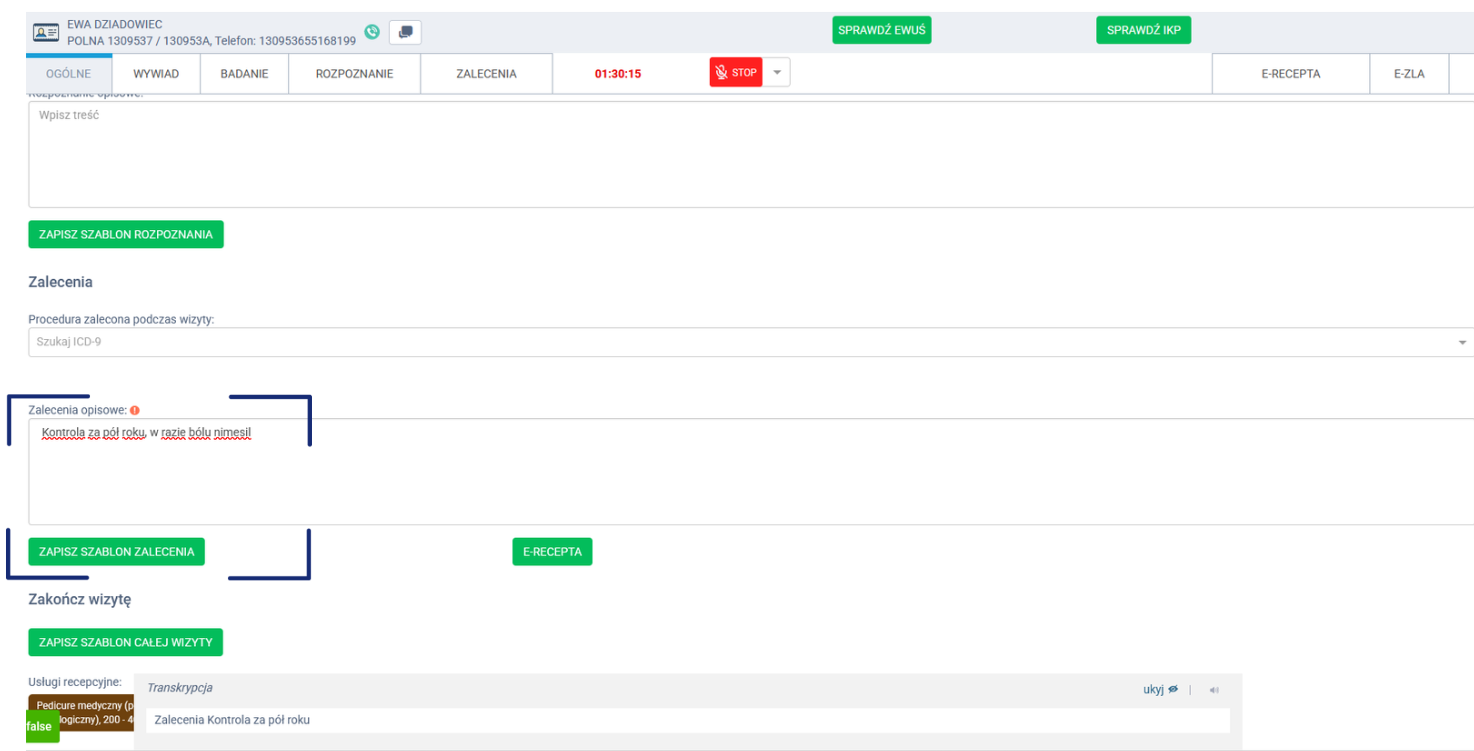Viewport: 1474px width, 751px height.
Task: Click the speaker icon in Transkrypcja panel
Action: 1214,690
